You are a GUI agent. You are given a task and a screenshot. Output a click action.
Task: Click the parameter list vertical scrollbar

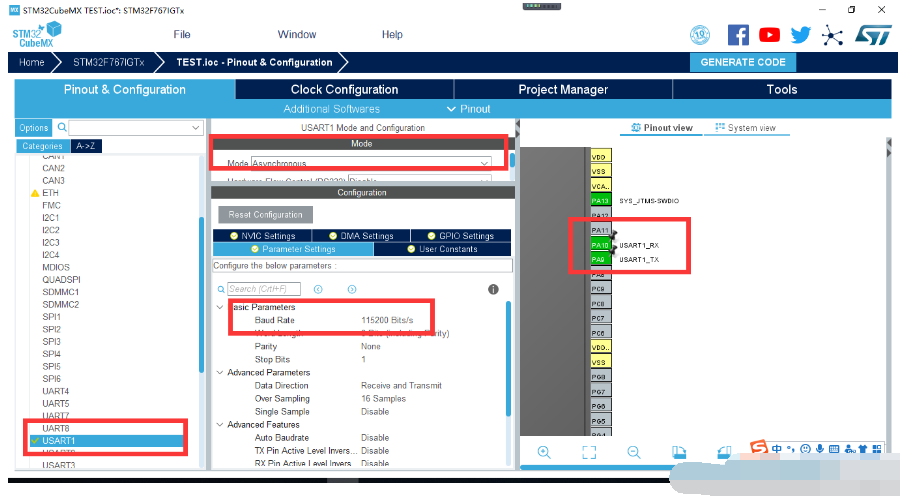pyautogui.click(x=508, y=358)
